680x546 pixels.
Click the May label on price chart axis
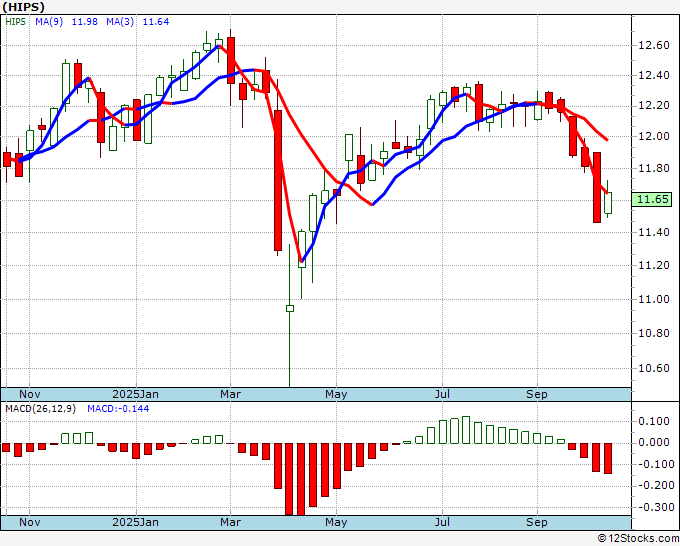(x=336, y=394)
